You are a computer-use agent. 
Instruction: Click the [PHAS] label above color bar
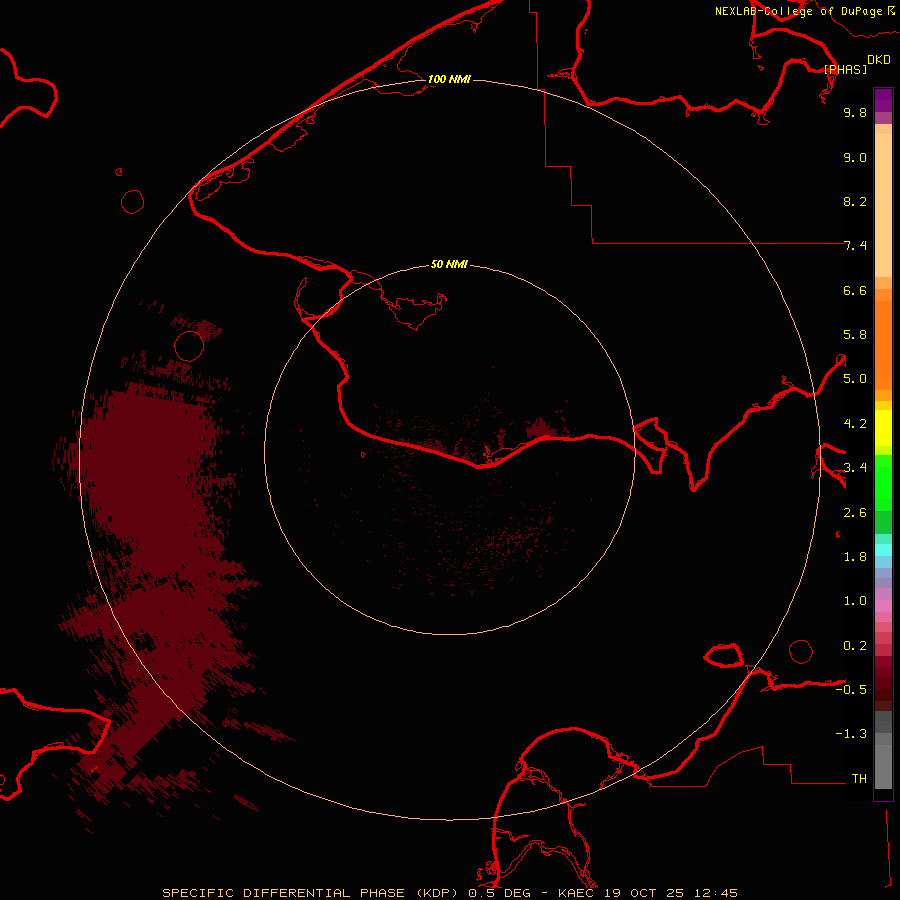coord(845,69)
